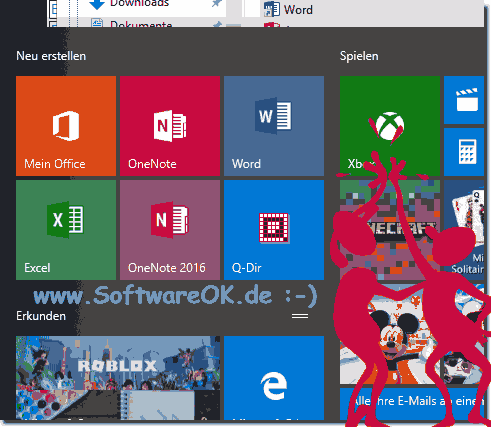Launch Q-Dir from its blue tile
The height and width of the screenshot is (427, 491).
point(274,230)
